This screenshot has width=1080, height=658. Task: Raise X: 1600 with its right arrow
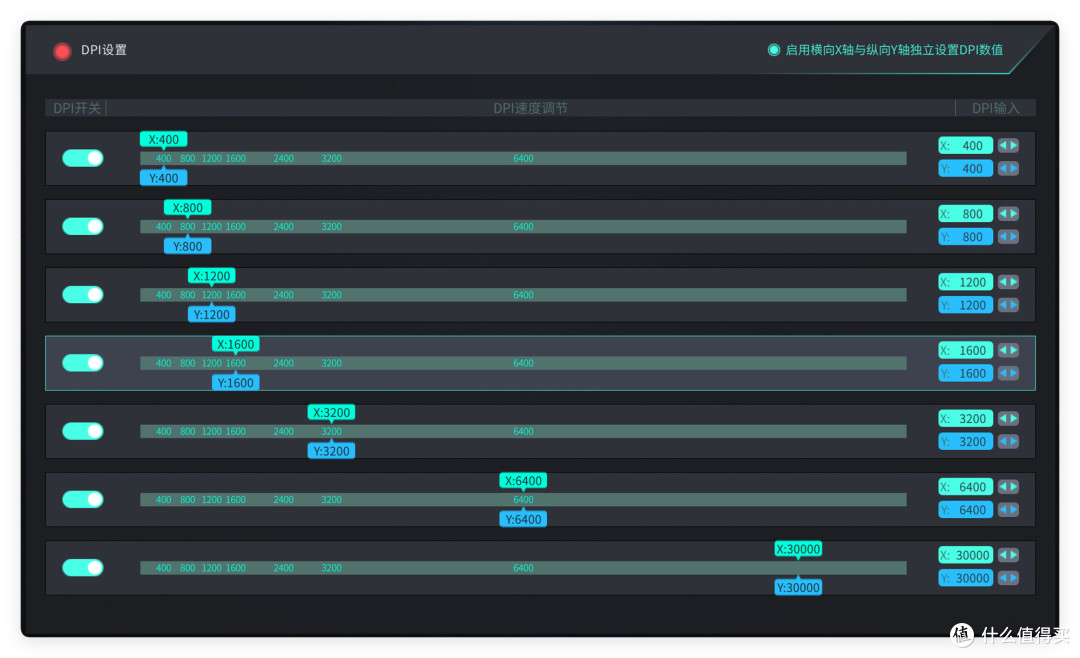1014,350
